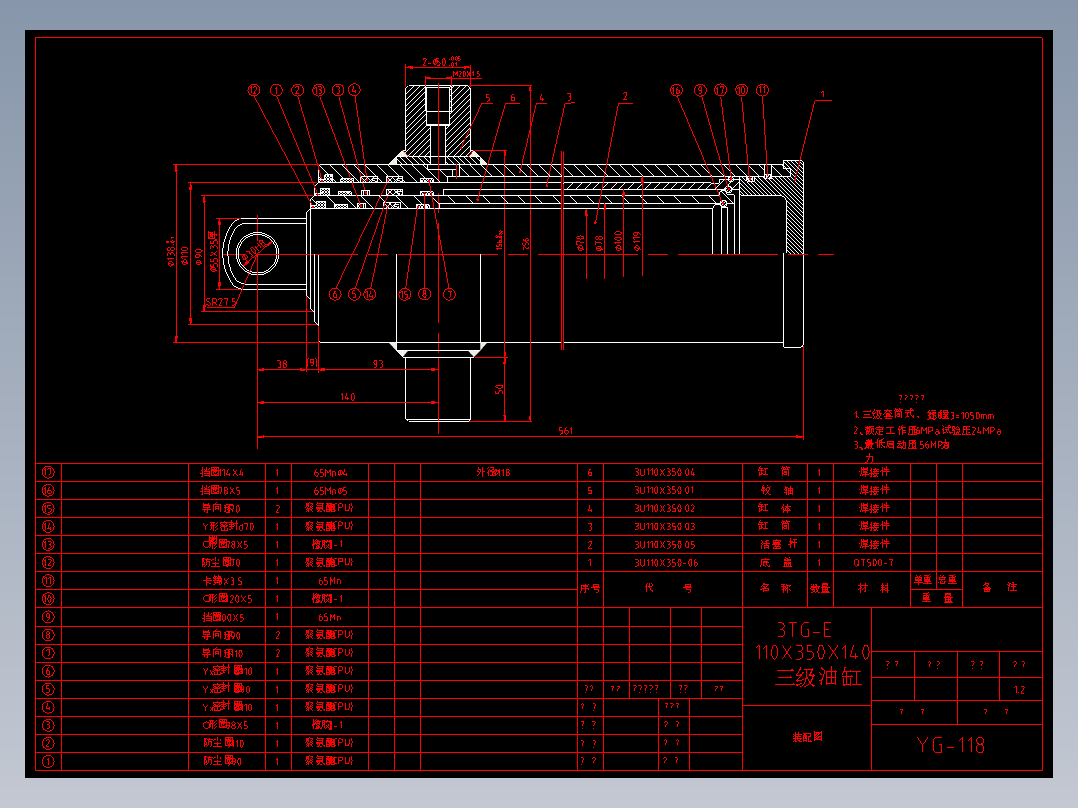Click the drawing number YG-118 in title block
The width and height of the screenshot is (1078, 808).
[950, 745]
